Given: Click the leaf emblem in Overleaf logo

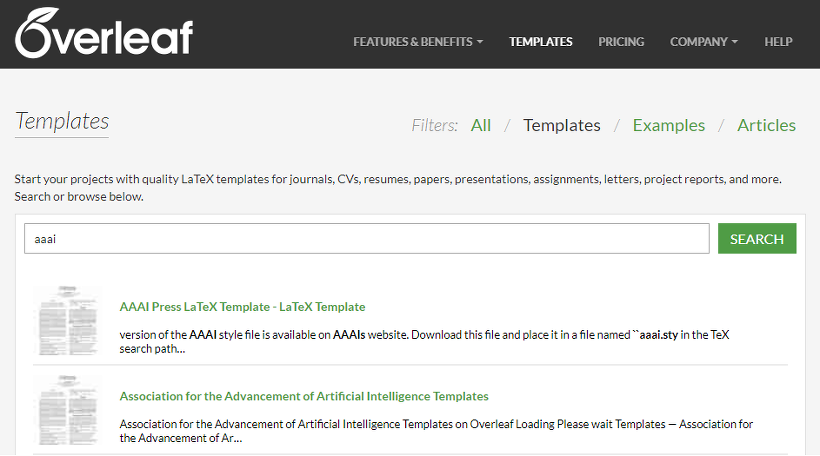Looking at the screenshot, I should pyautogui.click(x=37, y=33).
